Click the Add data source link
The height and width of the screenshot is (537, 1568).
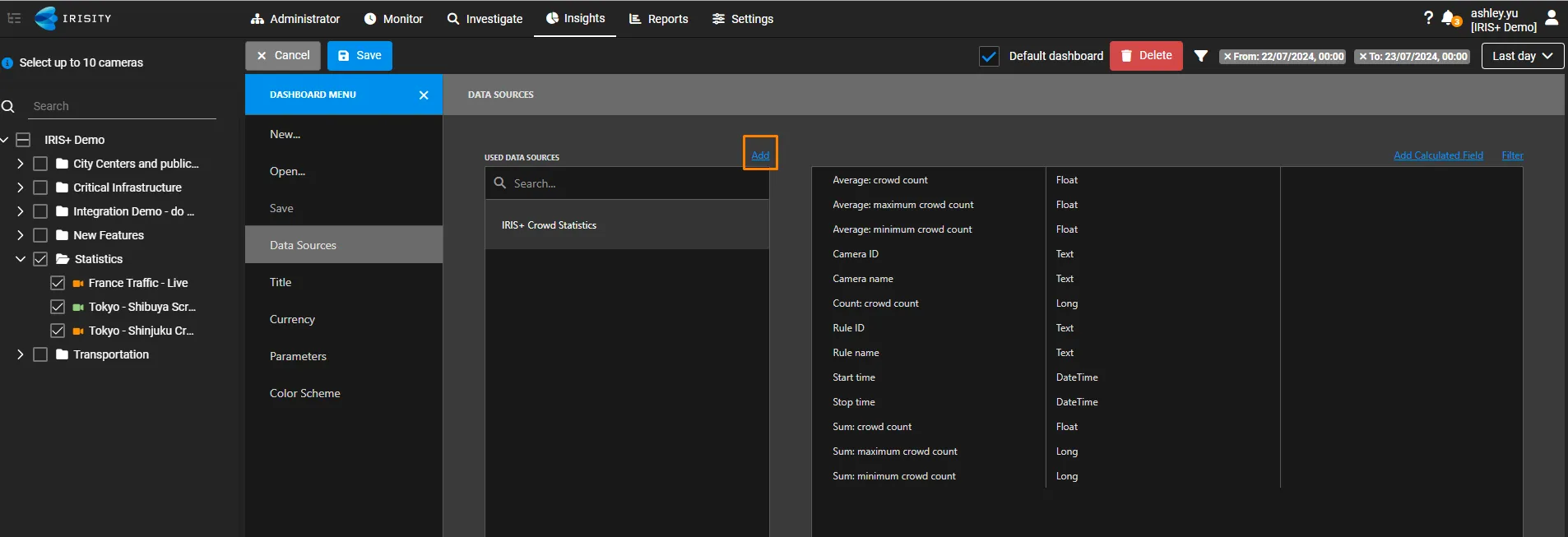[760, 155]
